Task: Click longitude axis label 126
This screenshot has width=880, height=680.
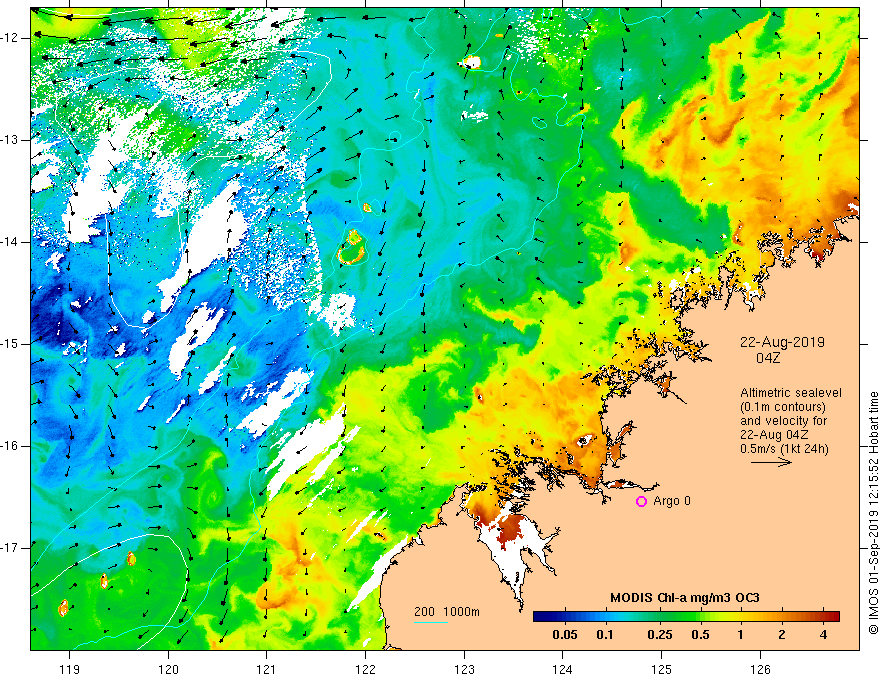Action: tap(760, 669)
